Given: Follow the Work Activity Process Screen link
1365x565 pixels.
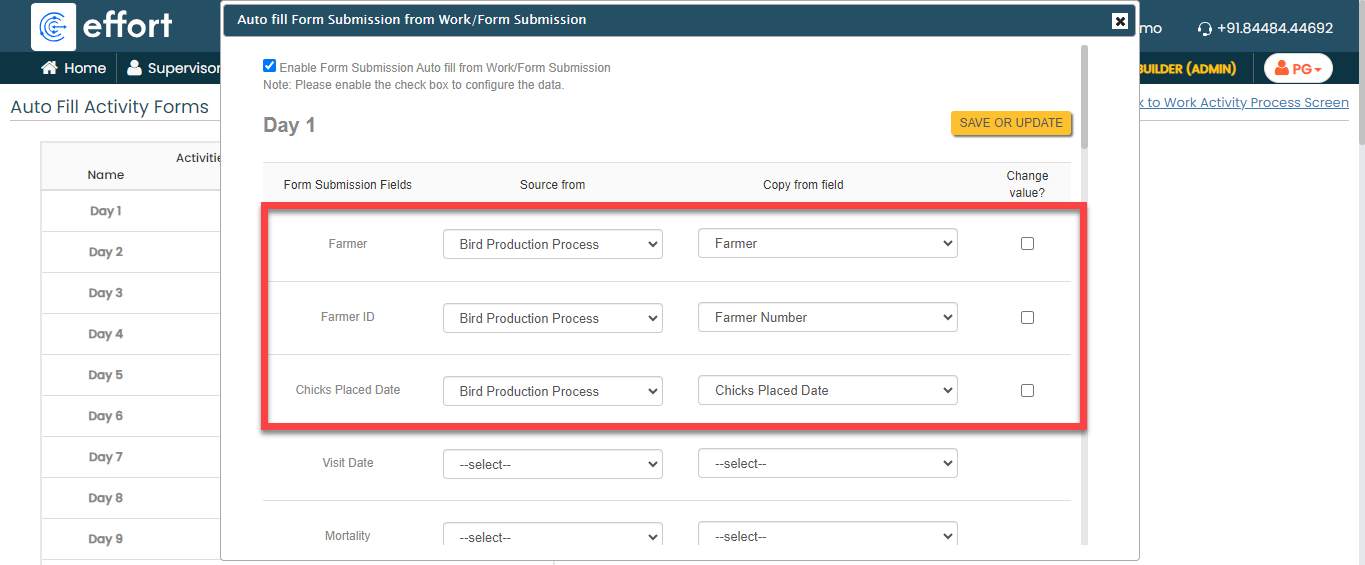Looking at the screenshot, I should point(1248,102).
